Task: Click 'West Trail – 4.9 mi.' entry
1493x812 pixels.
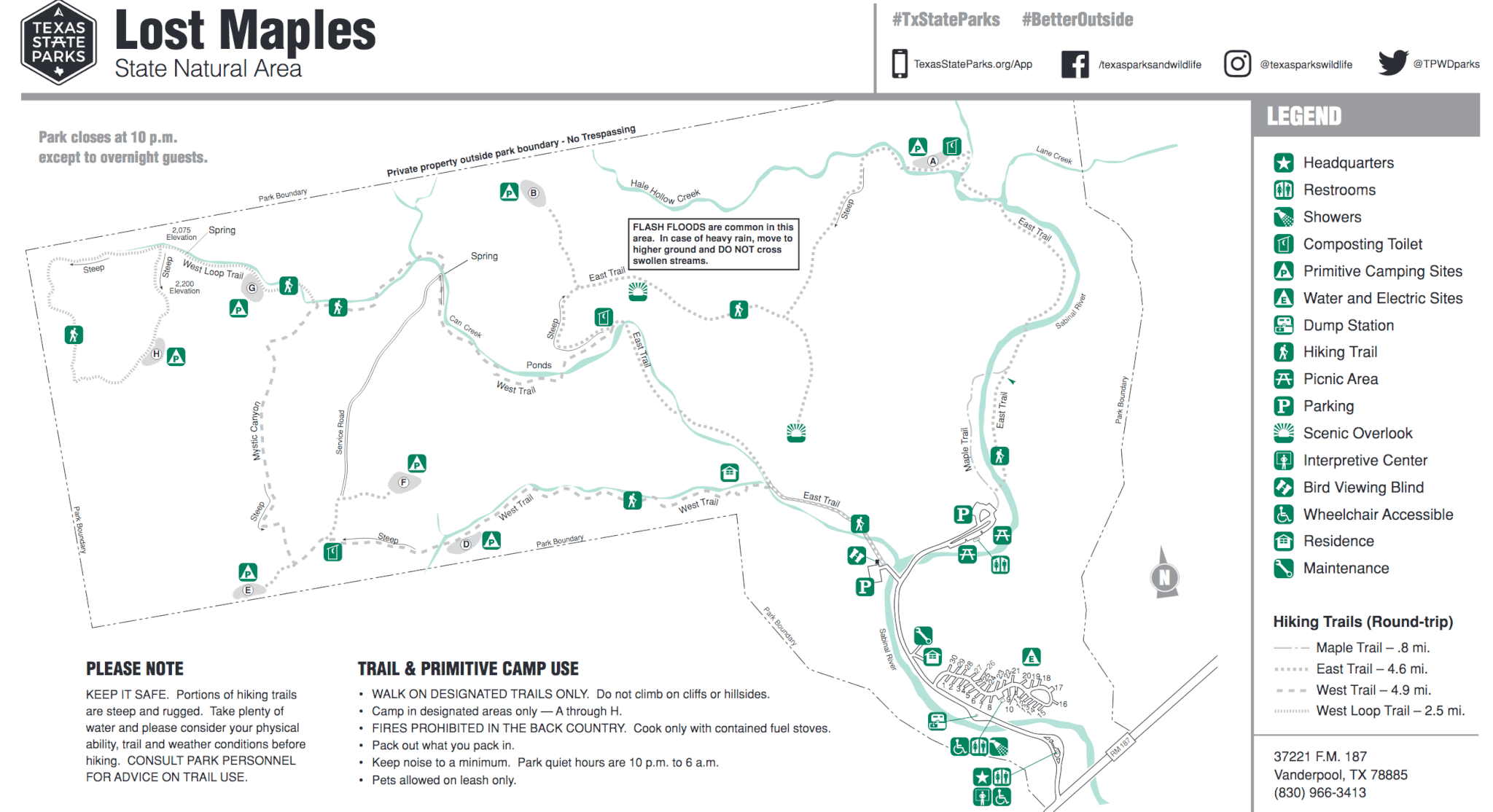Action: [x=1373, y=690]
